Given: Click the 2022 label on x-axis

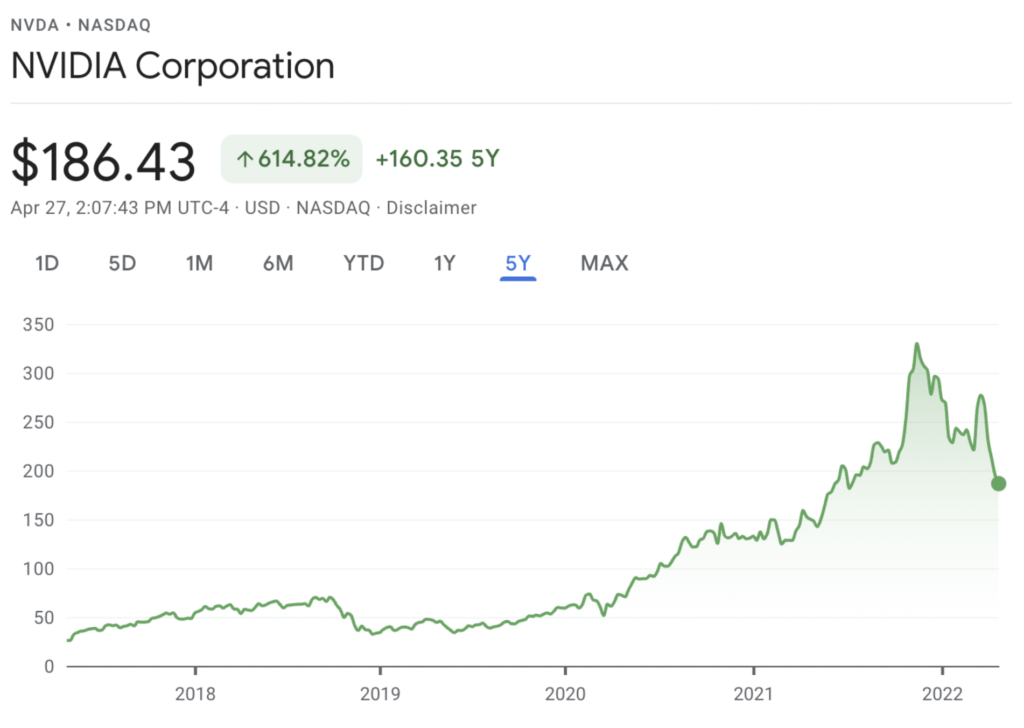Looking at the screenshot, I should (x=944, y=695).
